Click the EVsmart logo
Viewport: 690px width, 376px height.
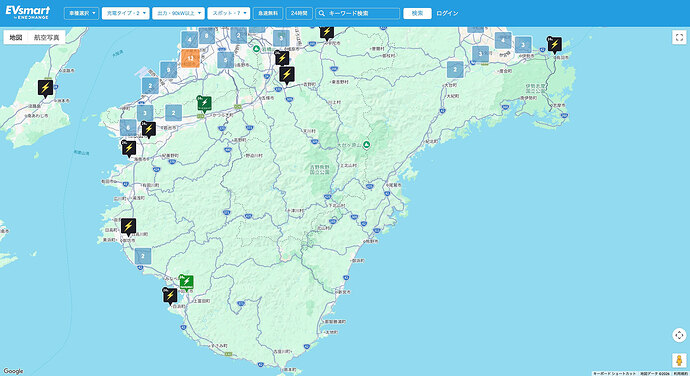pyautogui.click(x=28, y=12)
